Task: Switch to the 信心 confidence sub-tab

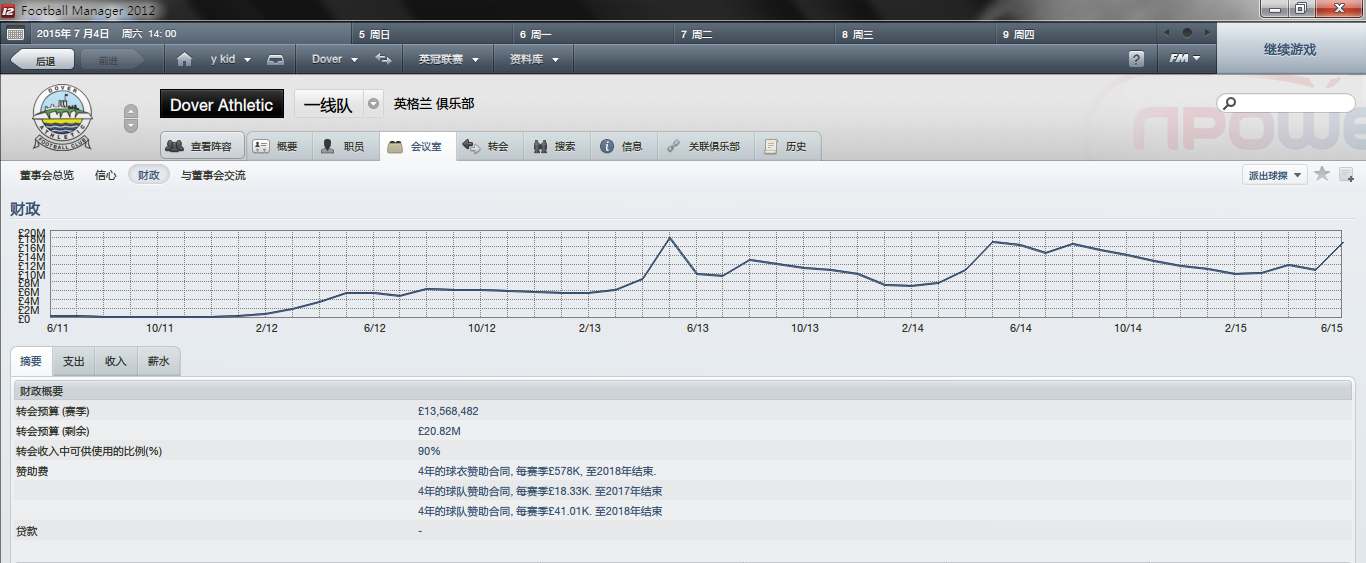Action: 106,175
